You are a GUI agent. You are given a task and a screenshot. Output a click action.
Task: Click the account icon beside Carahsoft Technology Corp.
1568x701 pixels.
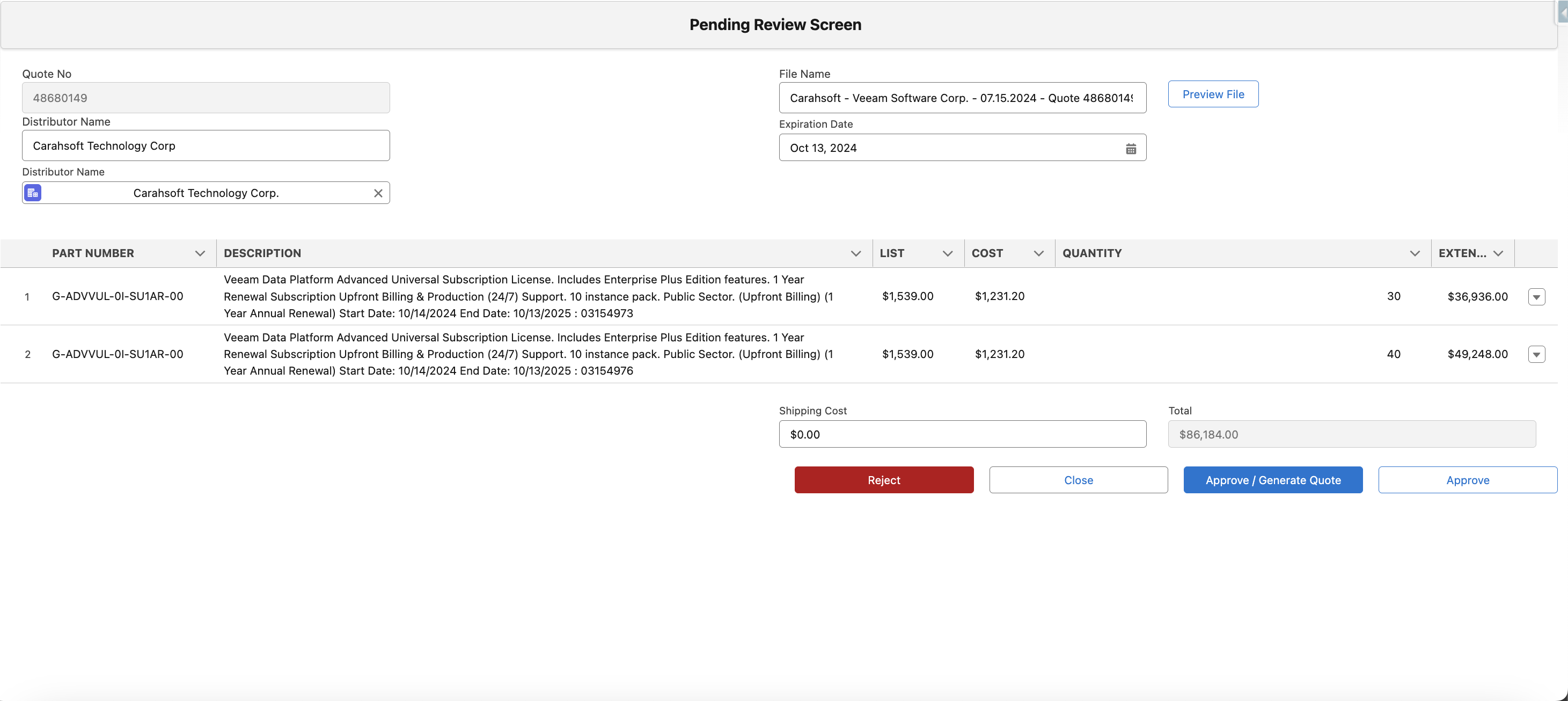pos(33,193)
